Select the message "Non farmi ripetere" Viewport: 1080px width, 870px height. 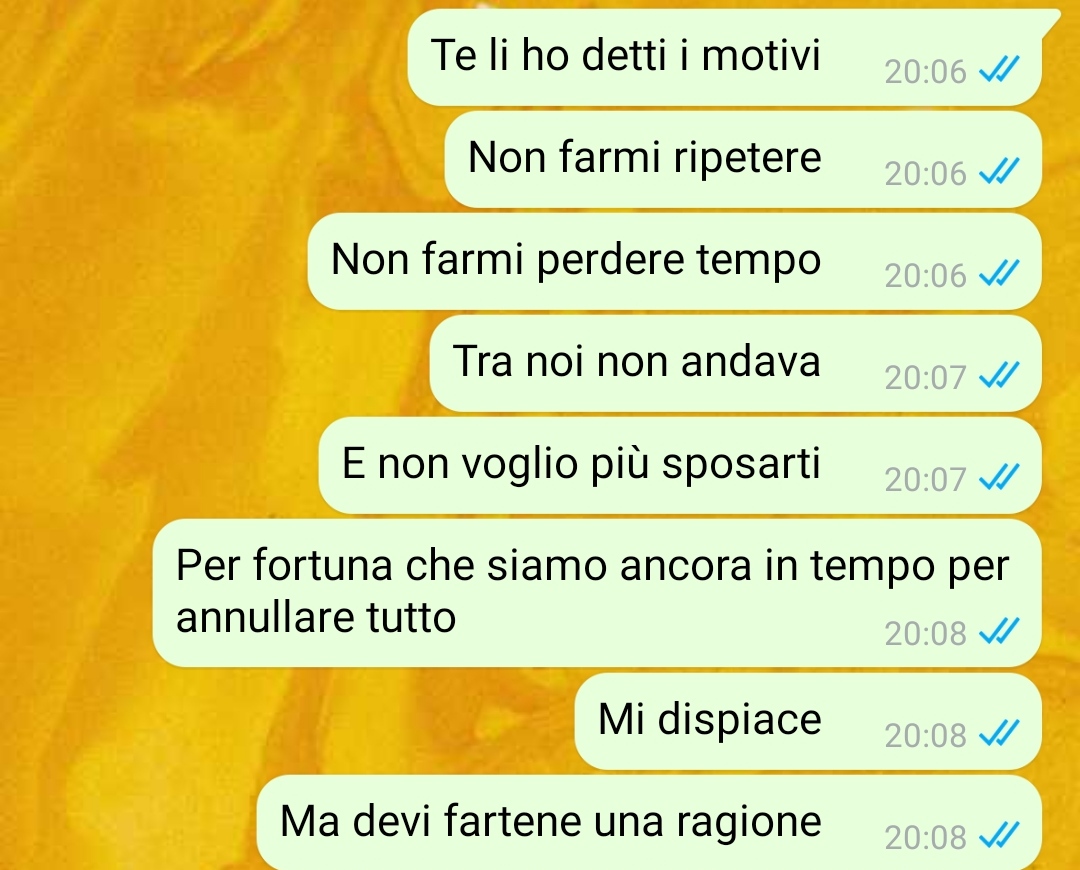pyautogui.click(x=743, y=160)
